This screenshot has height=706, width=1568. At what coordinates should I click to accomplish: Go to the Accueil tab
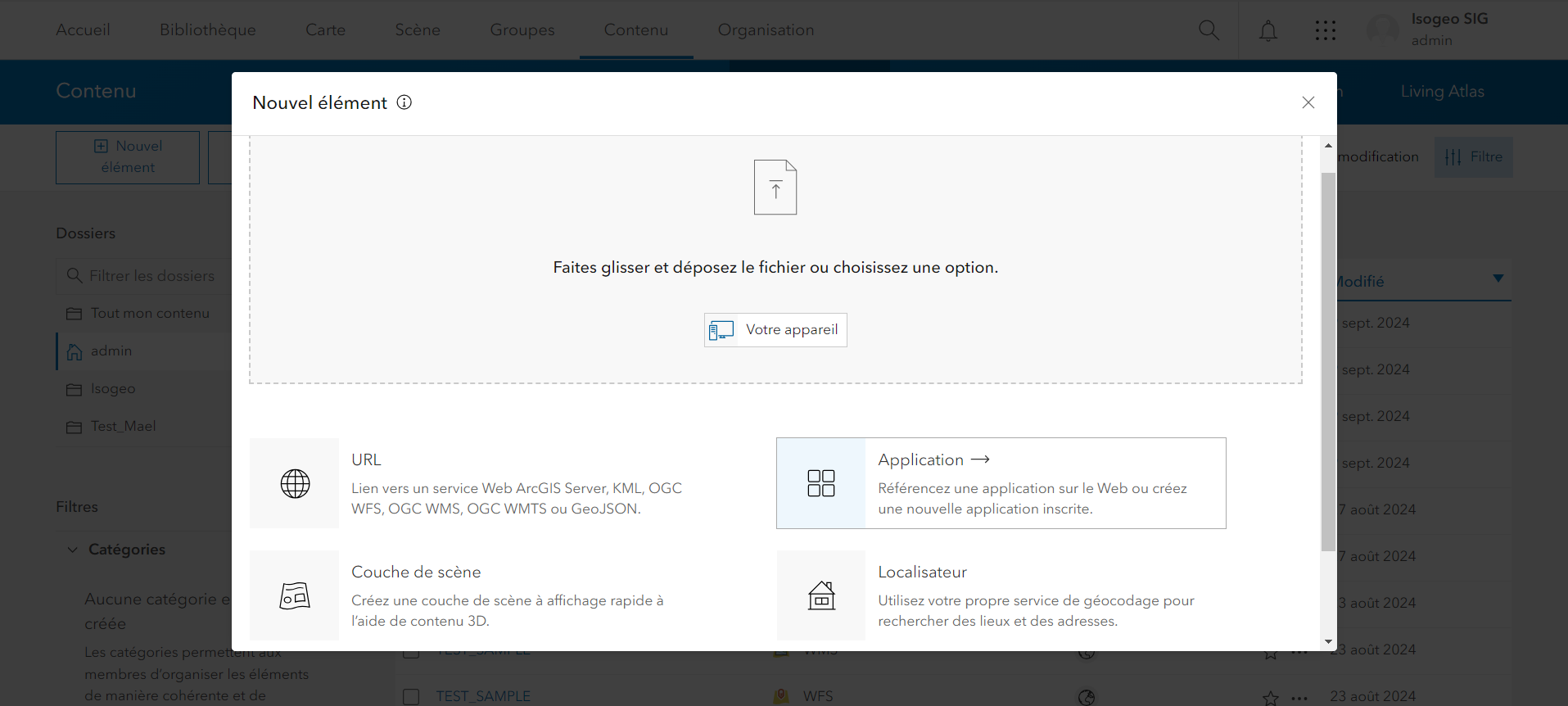click(x=83, y=30)
